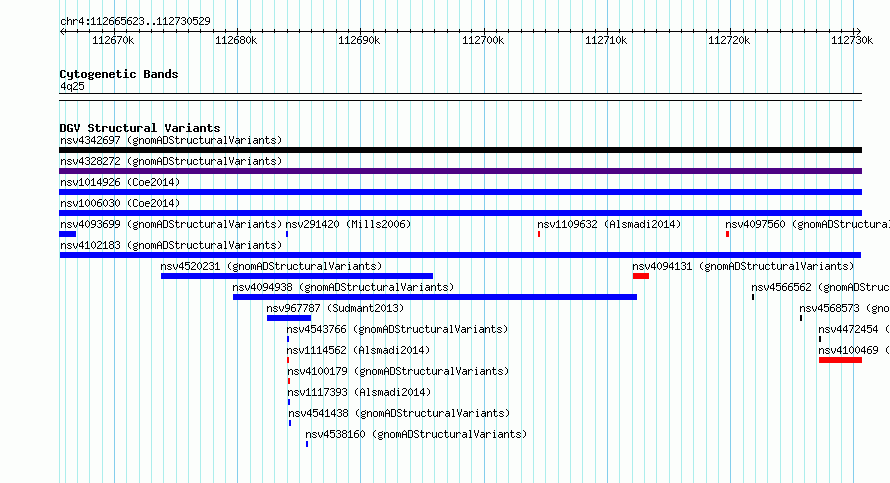890x483 pixels.
Task: Click the nsv291420 Mills2006 variant marker
Action: tap(287, 234)
